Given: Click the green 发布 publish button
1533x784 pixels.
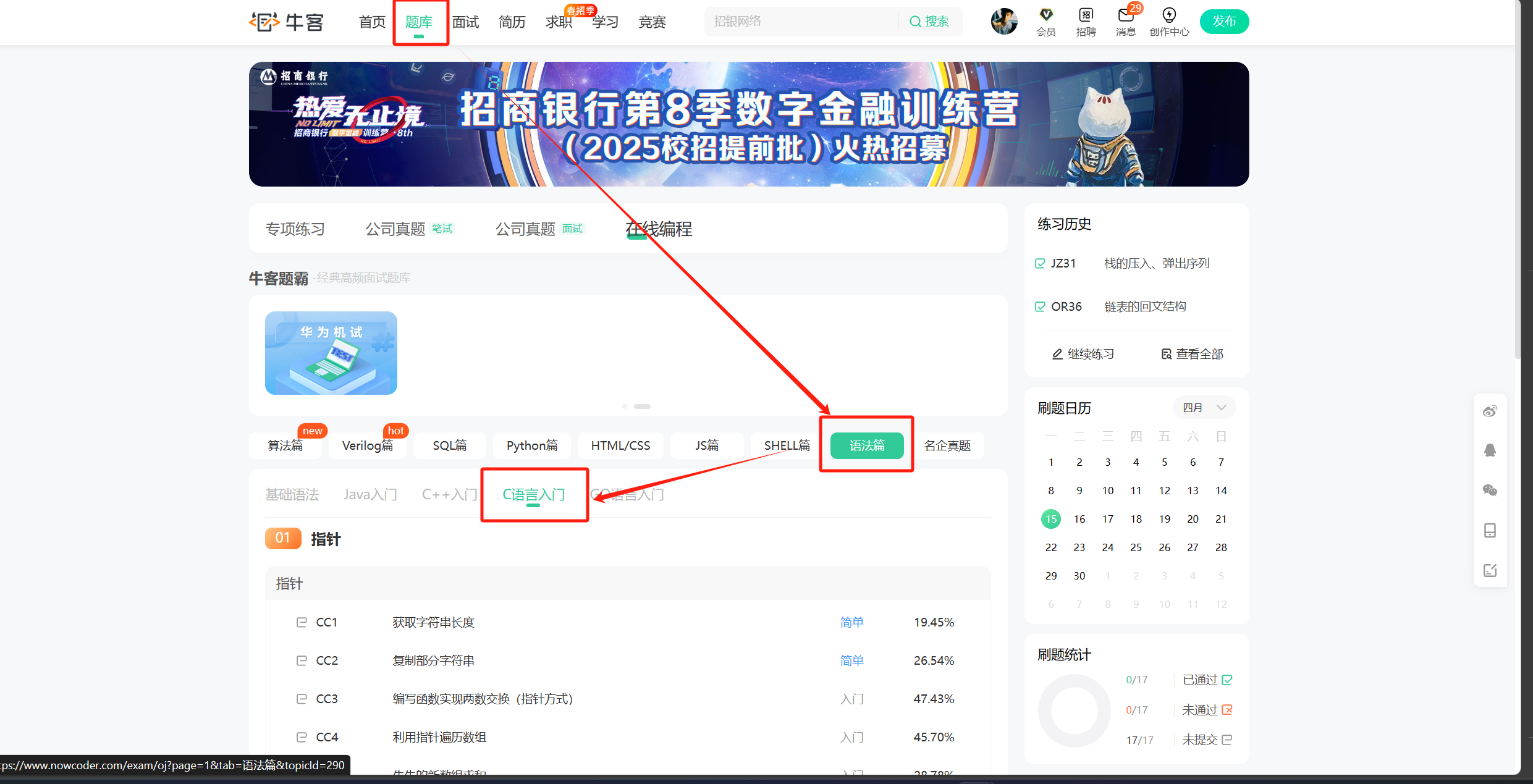Looking at the screenshot, I should (1224, 22).
